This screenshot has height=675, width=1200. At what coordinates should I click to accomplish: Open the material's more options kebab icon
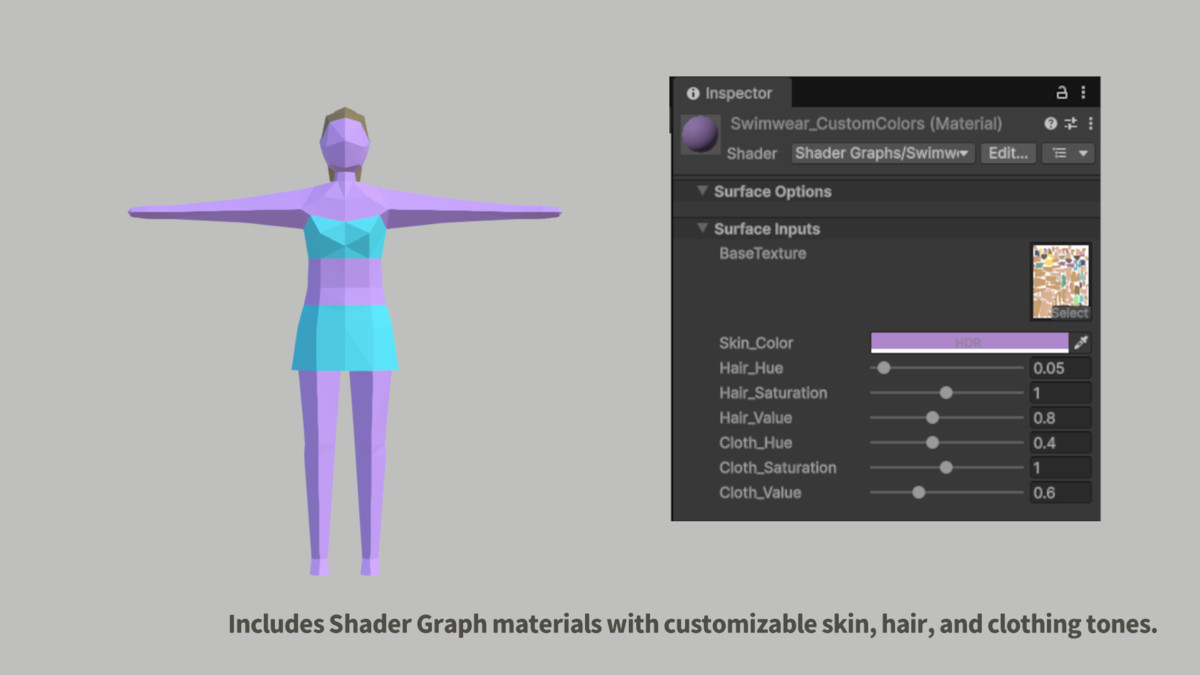[x=1090, y=123]
